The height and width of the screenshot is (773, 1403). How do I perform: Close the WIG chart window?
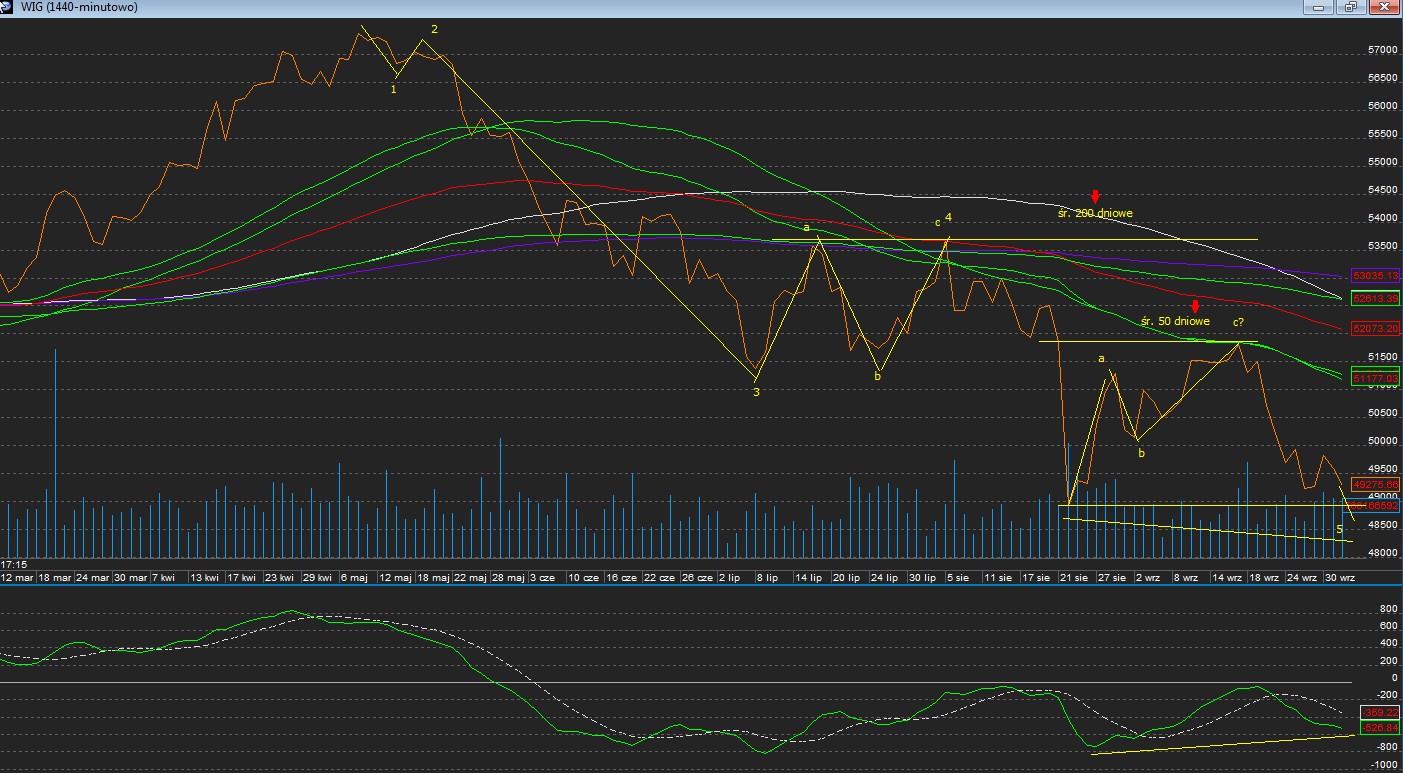pyautogui.click(x=1385, y=7)
